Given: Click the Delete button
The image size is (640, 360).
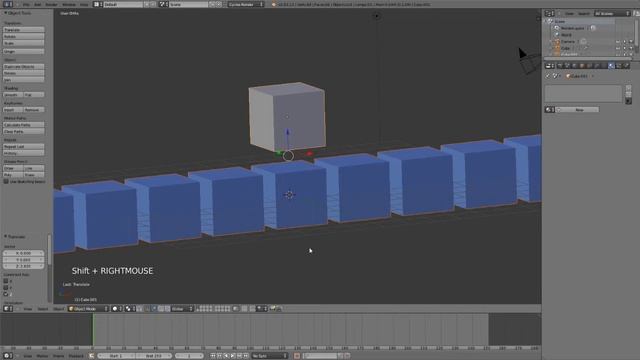Looking at the screenshot, I should tap(24, 73).
